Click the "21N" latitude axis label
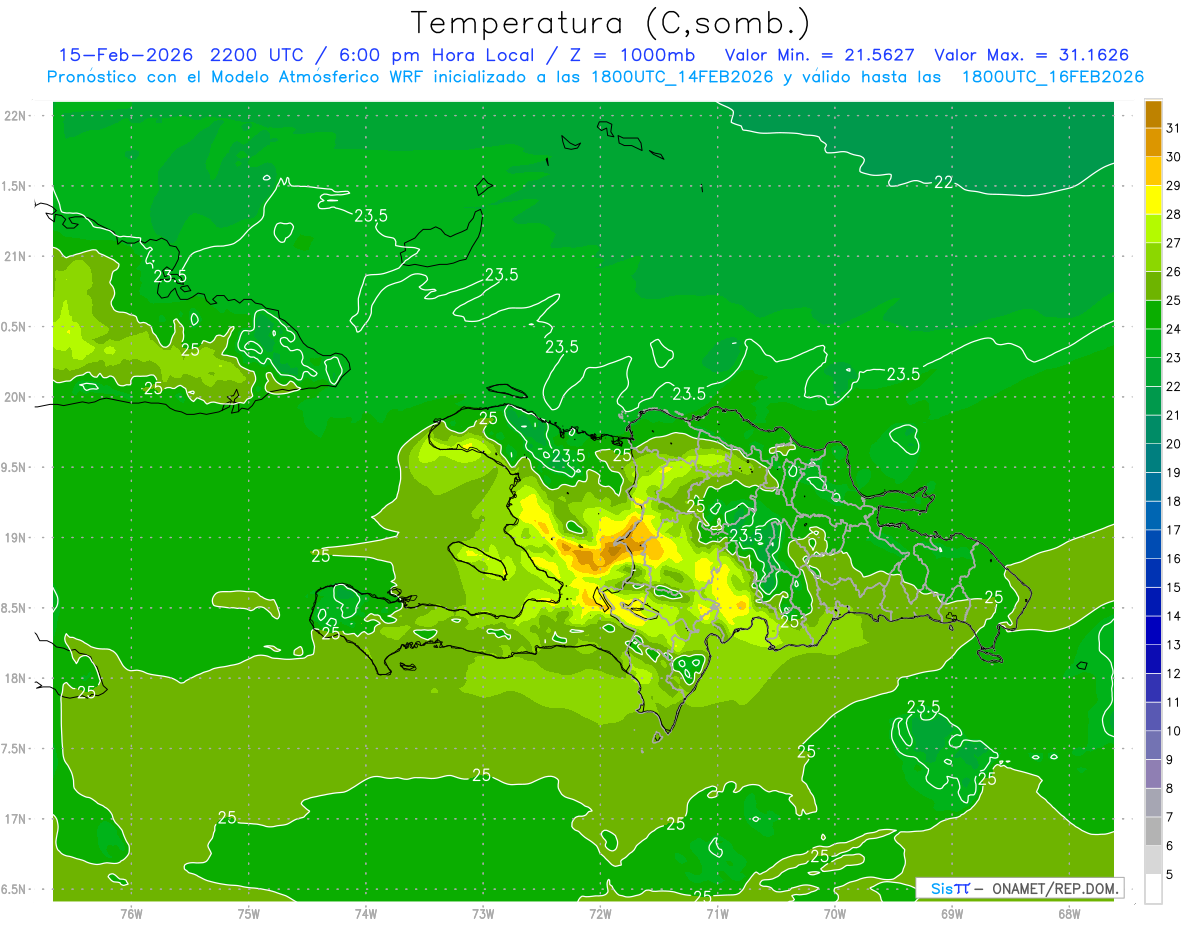 point(17,256)
